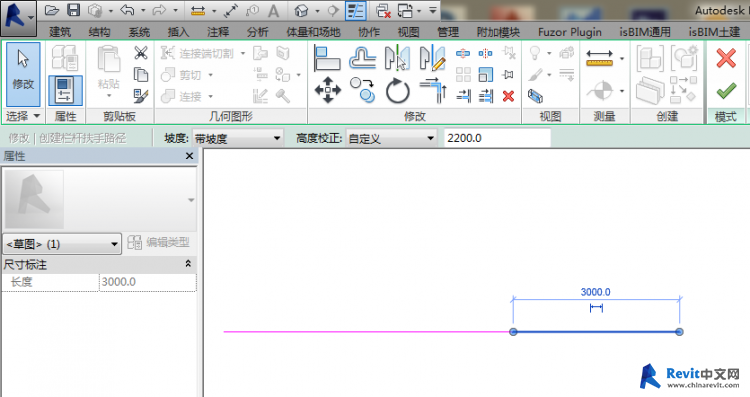
Task: Click the dimension permanent toggle symbol
Action: pos(596,308)
